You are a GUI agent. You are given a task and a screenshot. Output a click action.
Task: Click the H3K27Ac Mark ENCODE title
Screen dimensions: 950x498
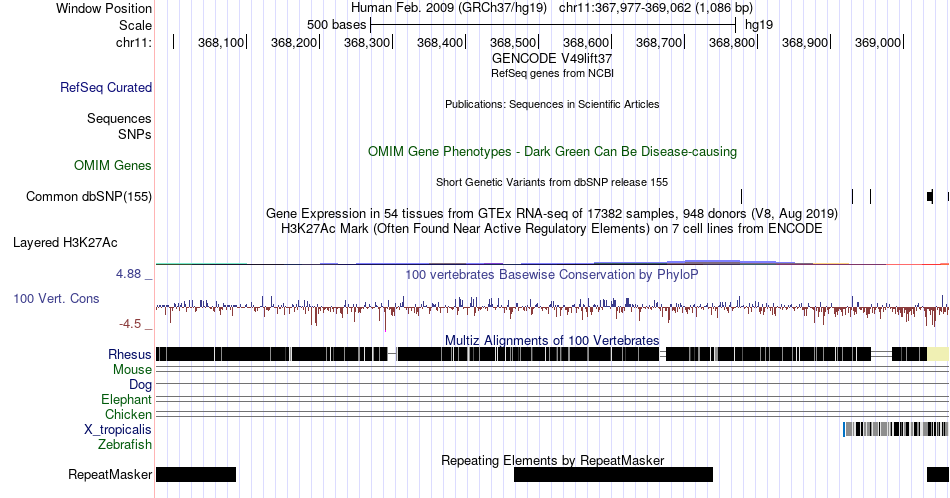(x=552, y=229)
